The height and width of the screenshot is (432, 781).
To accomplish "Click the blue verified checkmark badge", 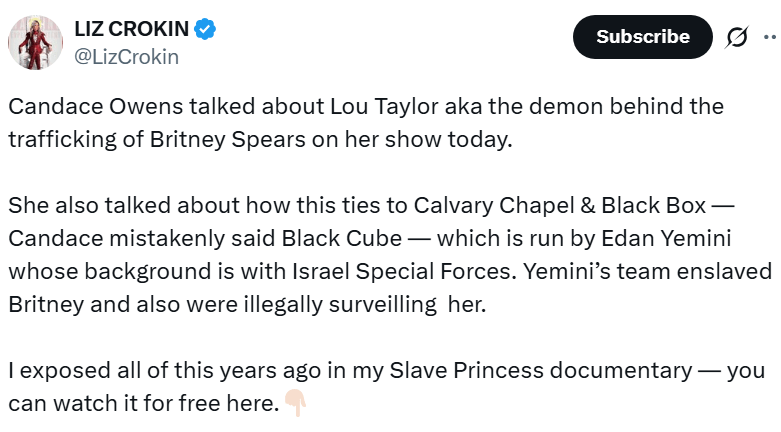I will pos(205,30).
